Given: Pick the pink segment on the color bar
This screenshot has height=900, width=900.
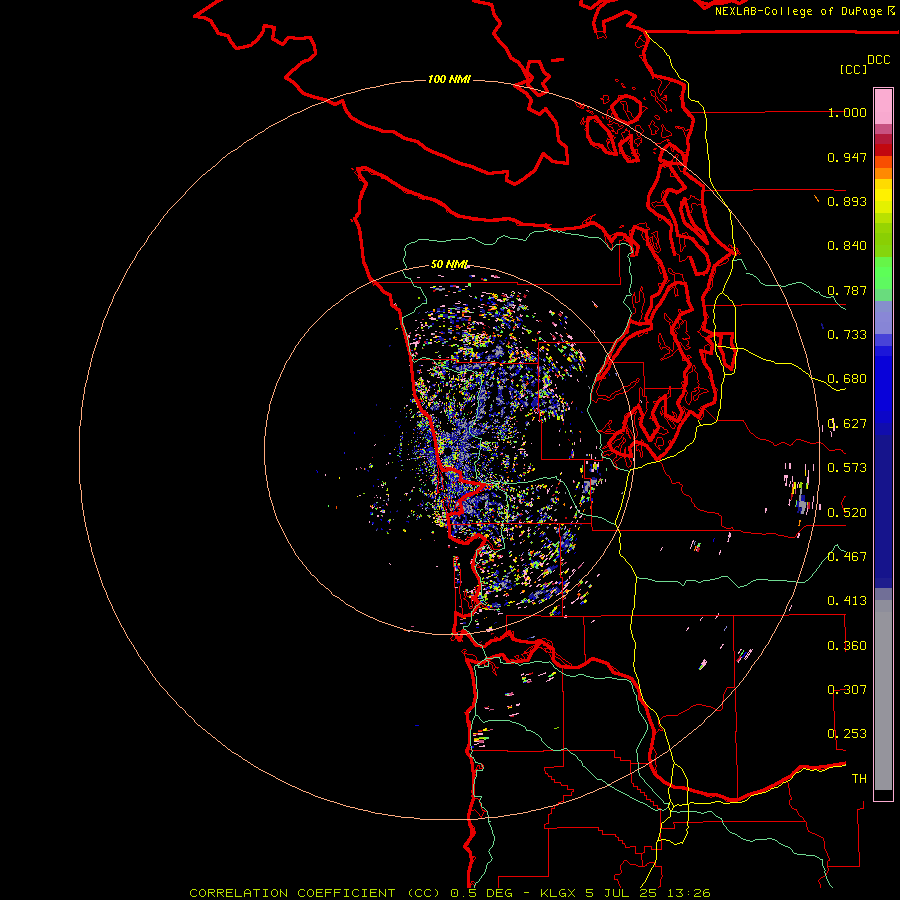Looking at the screenshot, I should (x=883, y=107).
